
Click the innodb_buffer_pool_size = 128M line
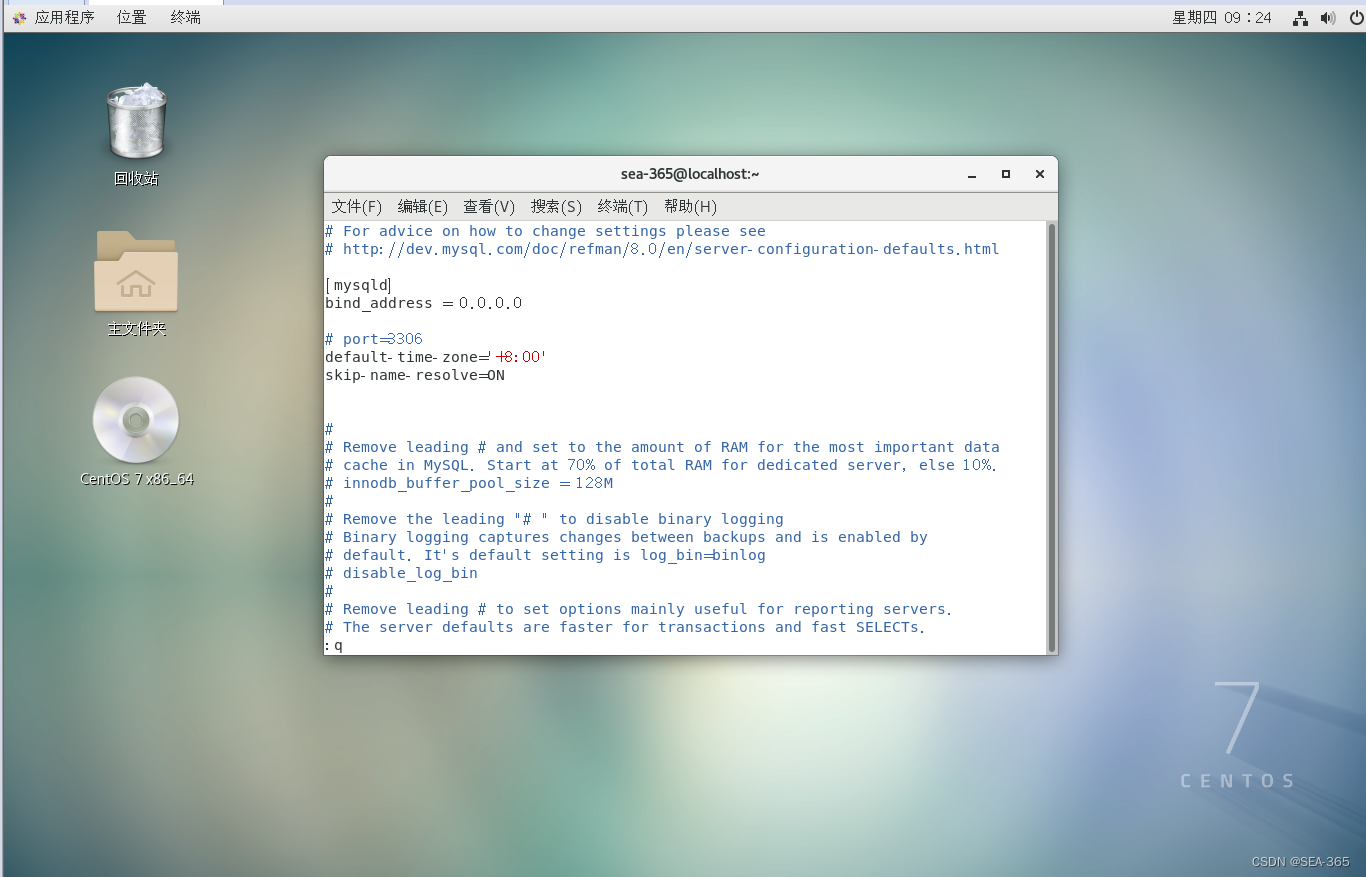pyautogui.click(x=469, y=483)
